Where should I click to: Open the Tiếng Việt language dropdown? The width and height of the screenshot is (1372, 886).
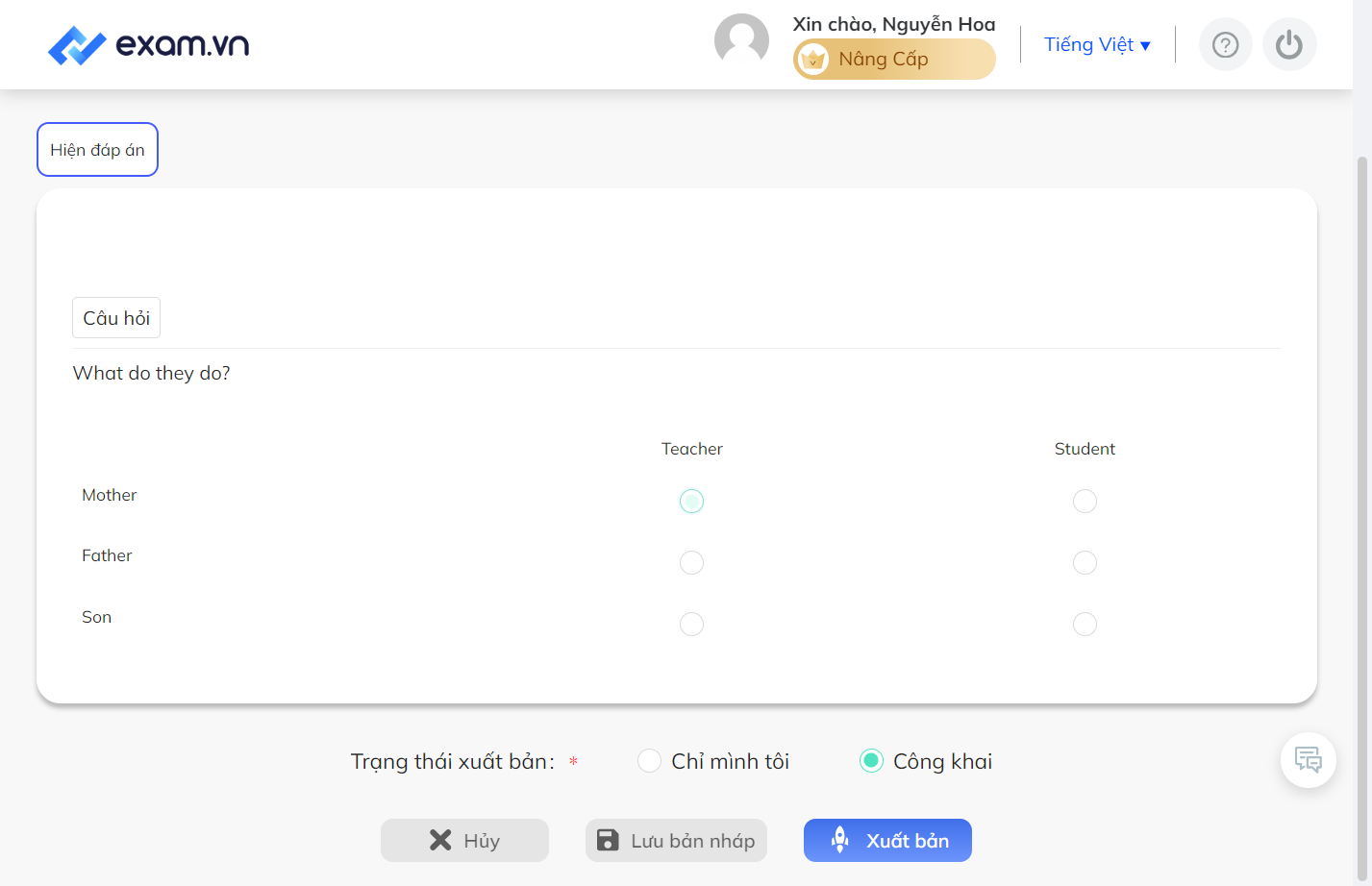[1097, 45]
